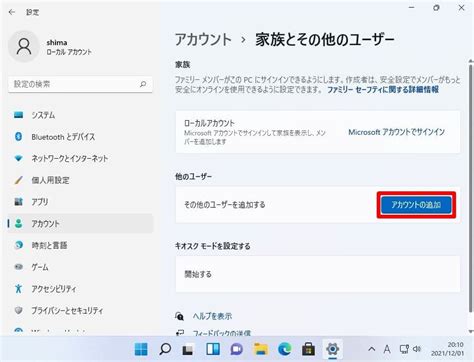
Task: Open the shima user profile avatar
Action: coord(24,46)
